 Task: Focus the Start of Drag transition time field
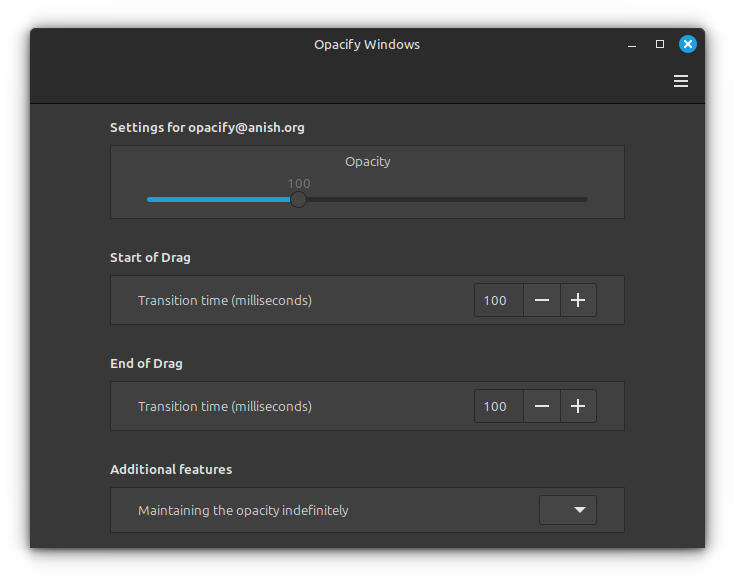tap(497, 300)
